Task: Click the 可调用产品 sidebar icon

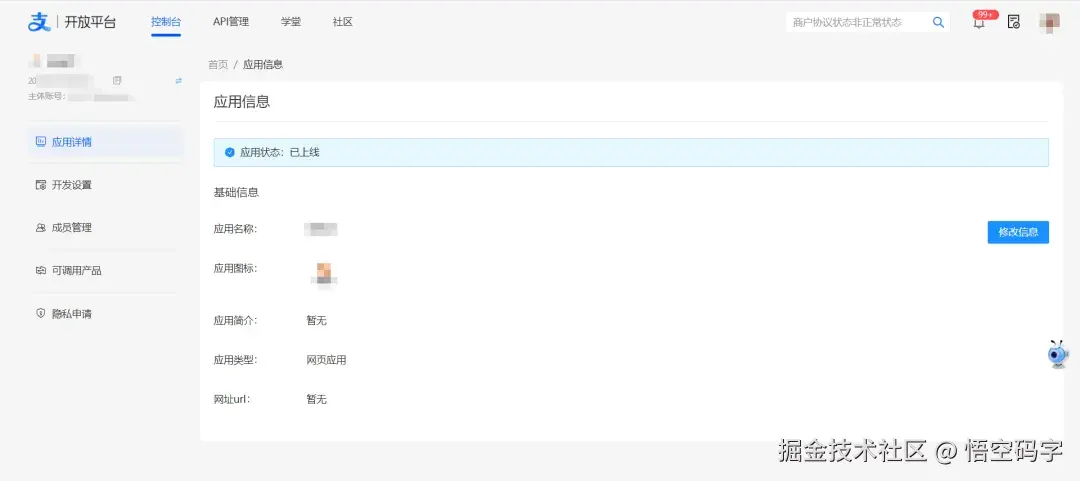Action: (41, 271)
